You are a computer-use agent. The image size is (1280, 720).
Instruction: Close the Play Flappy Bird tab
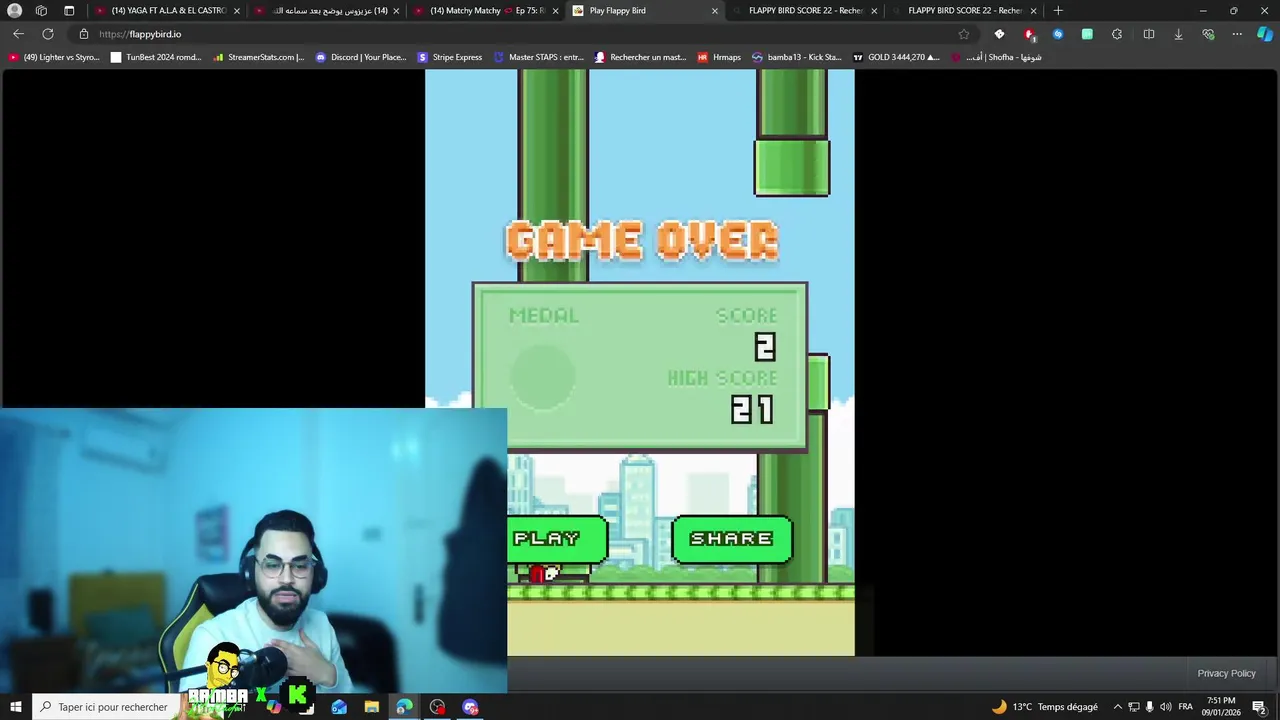(714, 11)
